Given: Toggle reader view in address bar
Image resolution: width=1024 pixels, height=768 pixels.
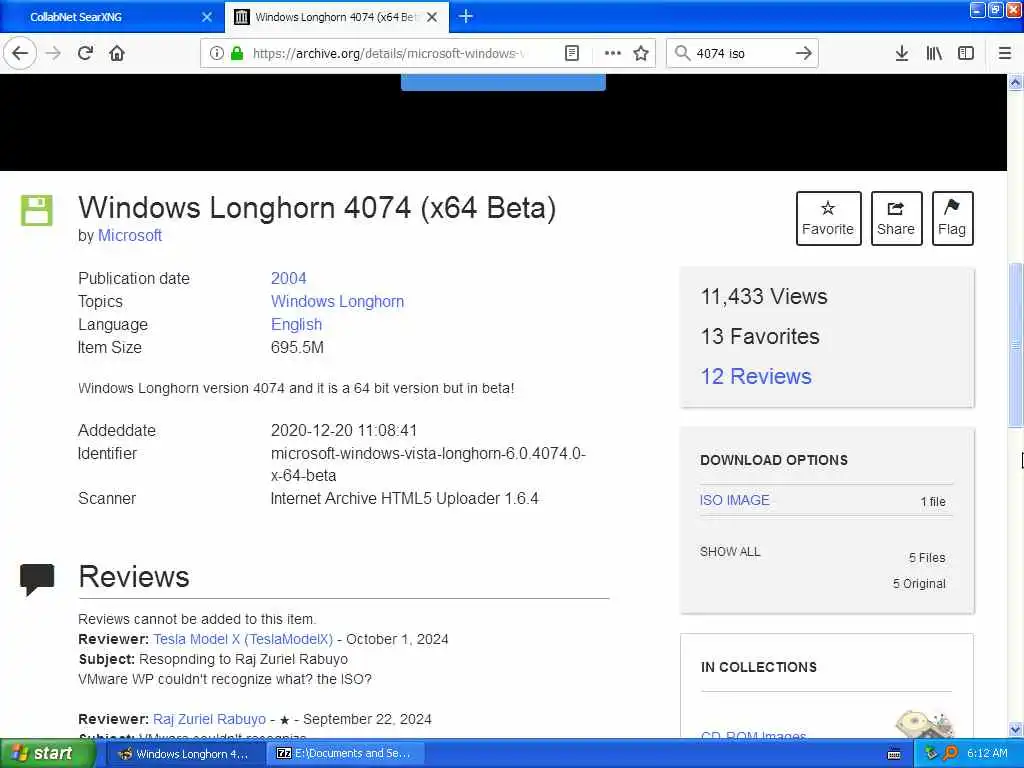Looking at the screenshot, I should pyautogui.click(x=571, y=53).
